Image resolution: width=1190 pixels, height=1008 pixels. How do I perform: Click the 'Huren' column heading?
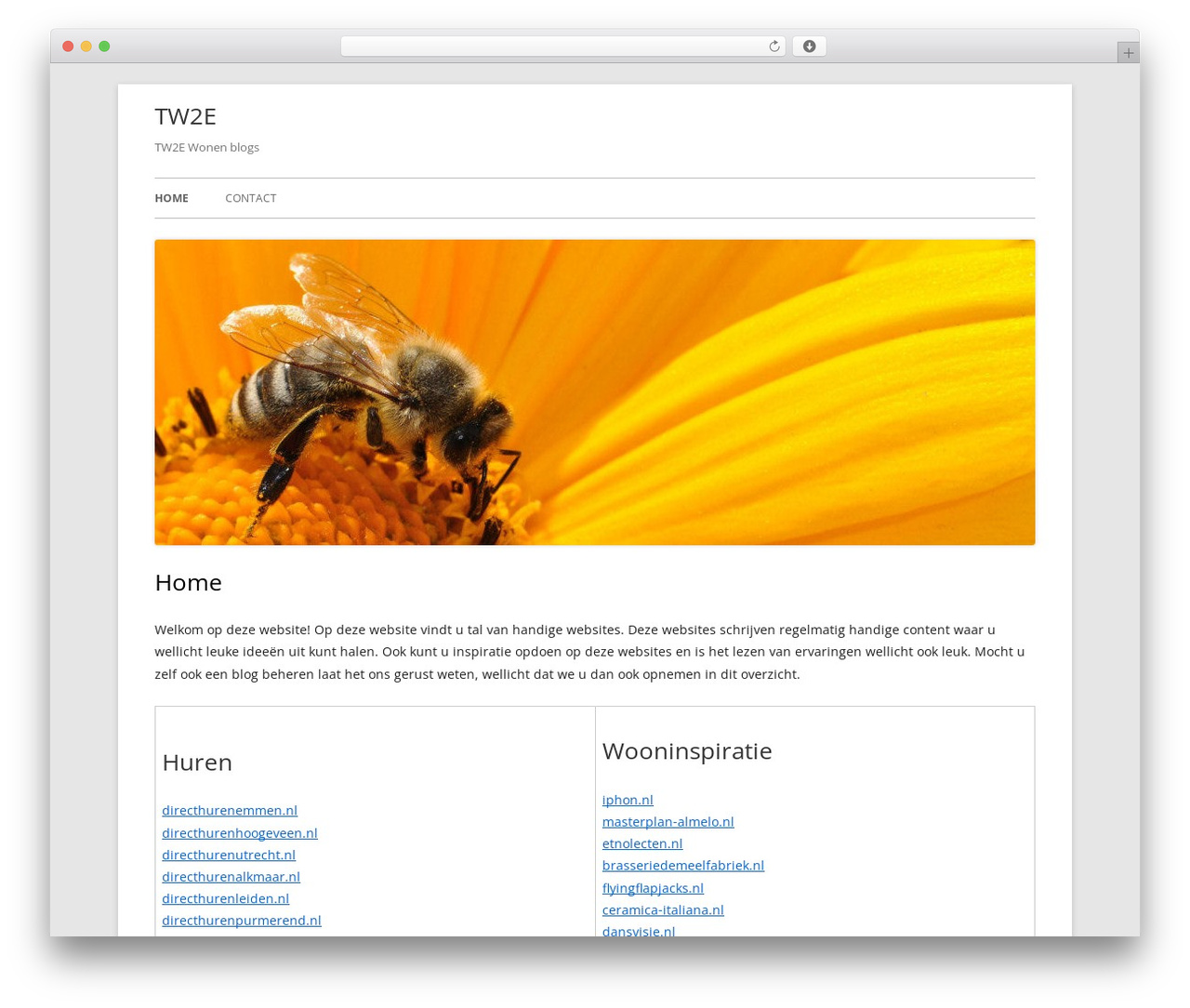(x=197, y=763)
